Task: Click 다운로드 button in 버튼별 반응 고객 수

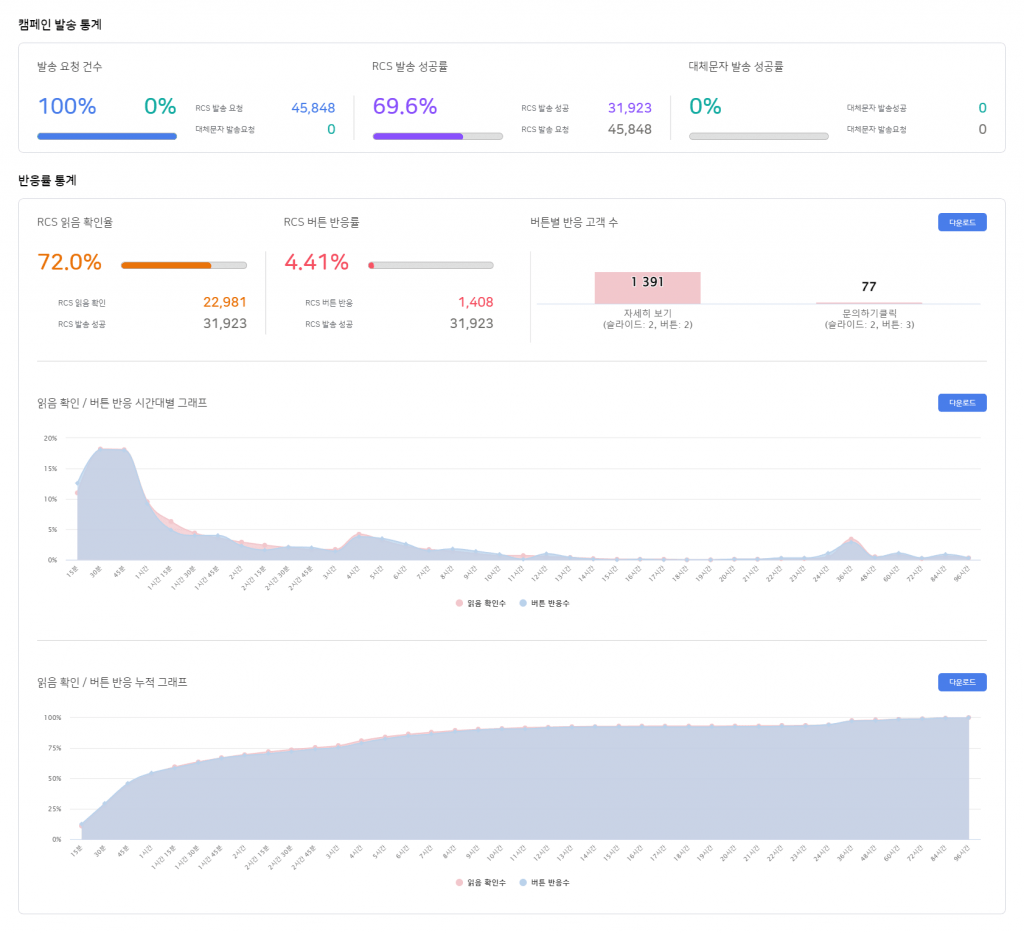Action: 962,223
